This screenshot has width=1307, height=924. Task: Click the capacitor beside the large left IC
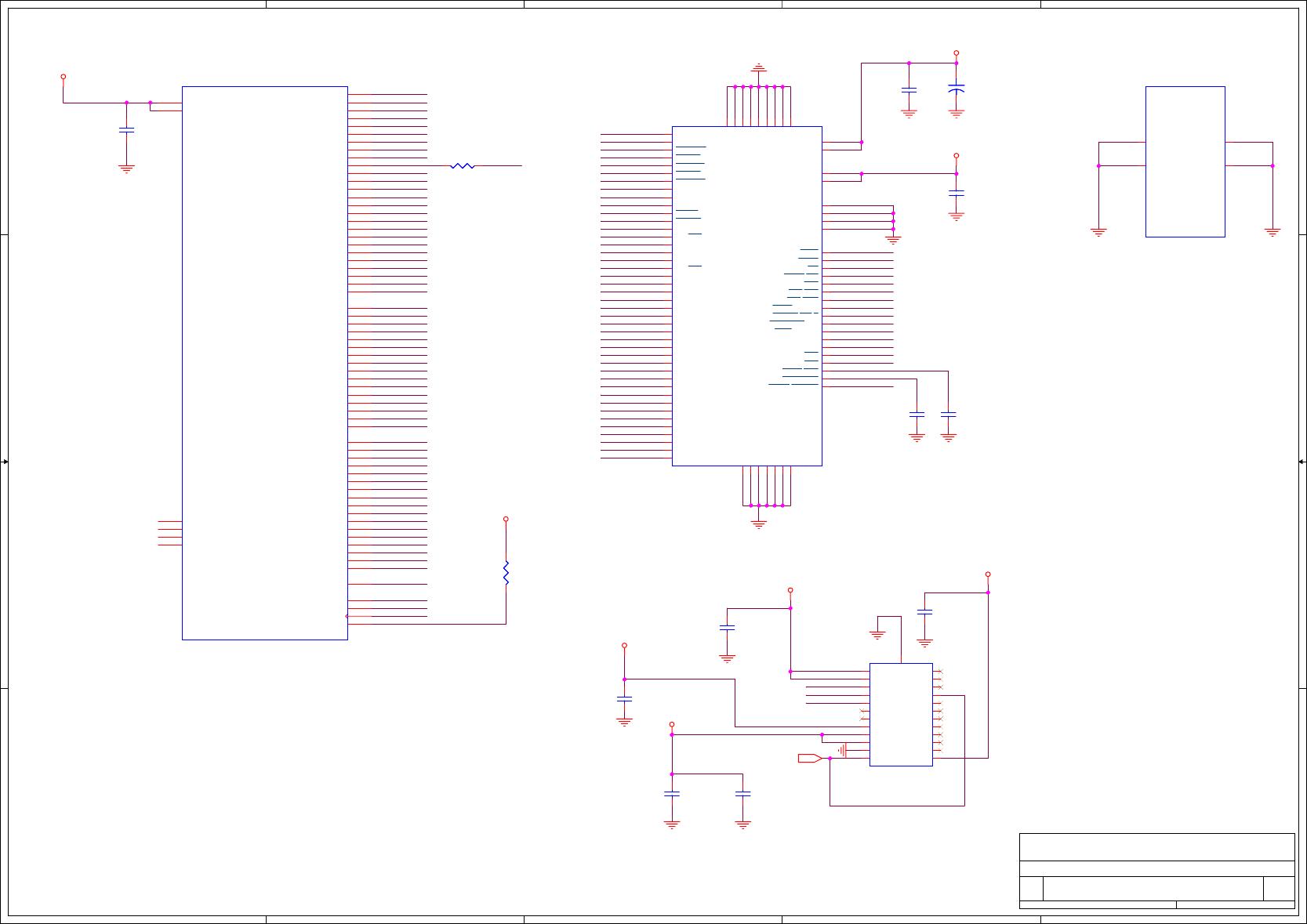pyautogui.click(x=126, y=130)
